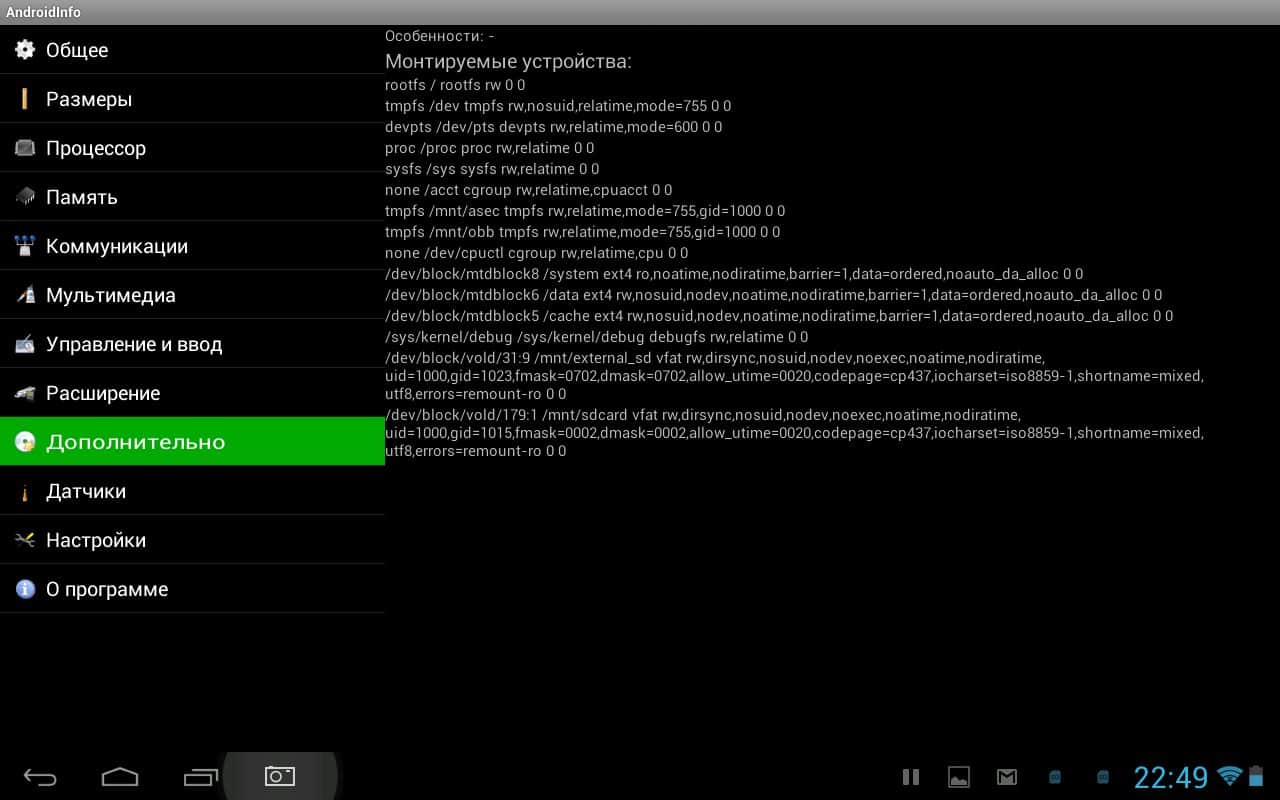Click the ruler icon beside Размеры

pos(25,99)
